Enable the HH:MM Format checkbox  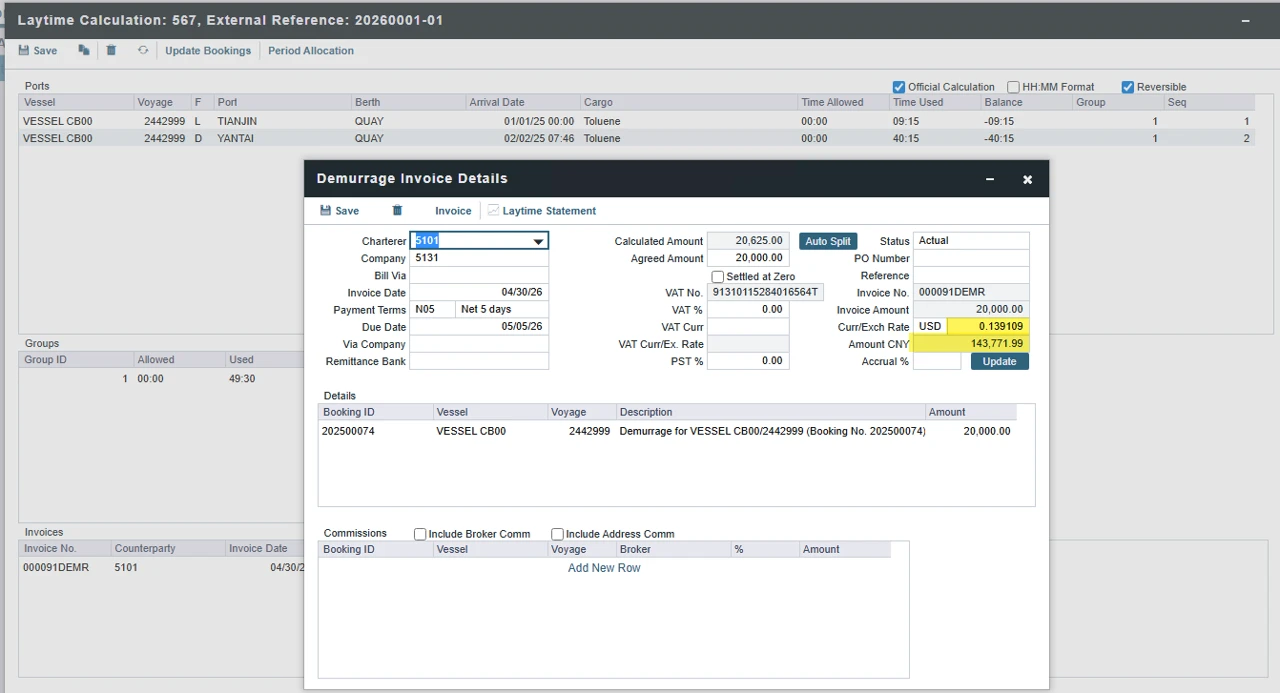tap(1013, 87)
